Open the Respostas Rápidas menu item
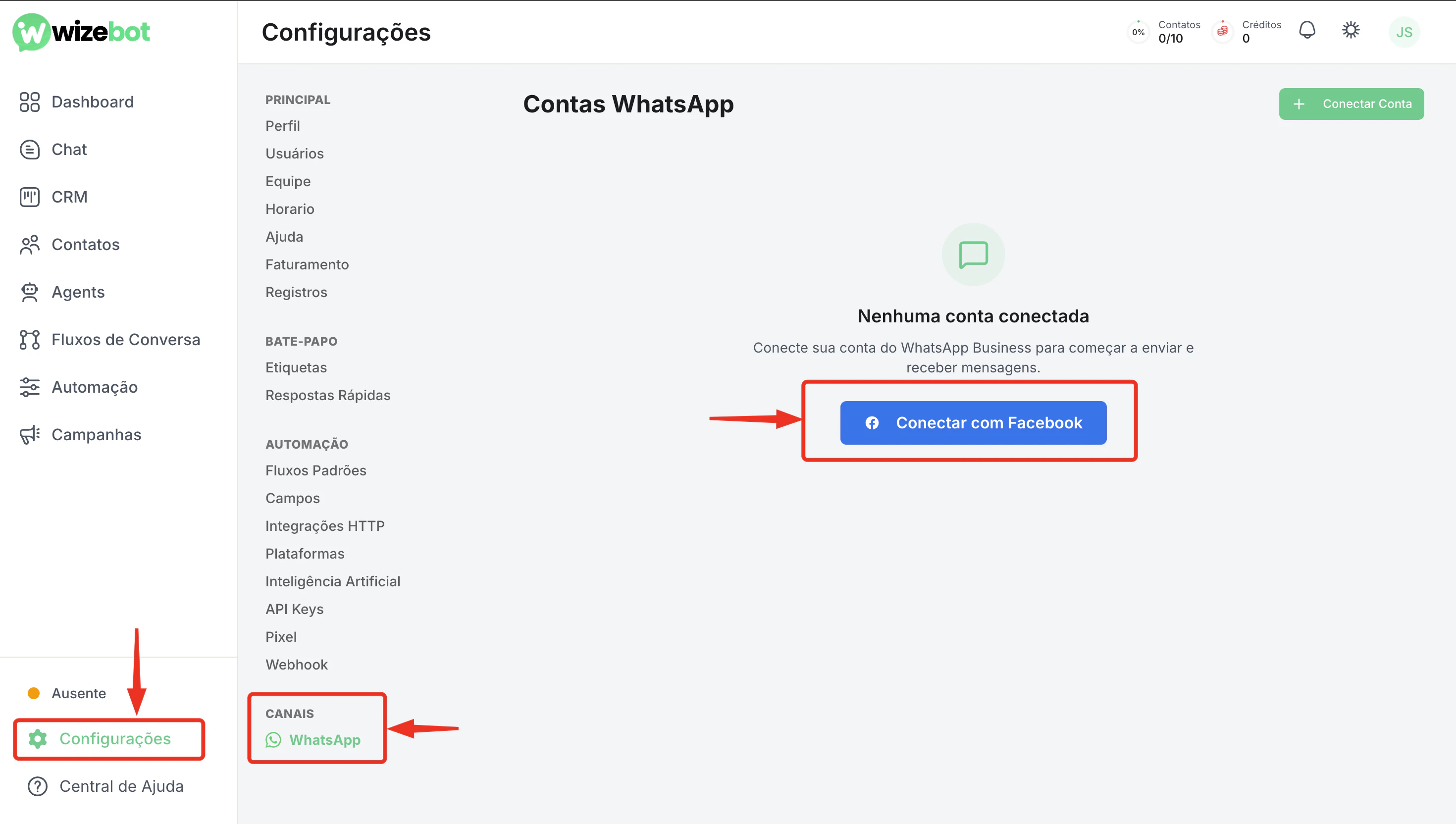Screen dimensions: 1456x824 click(x=328, y=395)
